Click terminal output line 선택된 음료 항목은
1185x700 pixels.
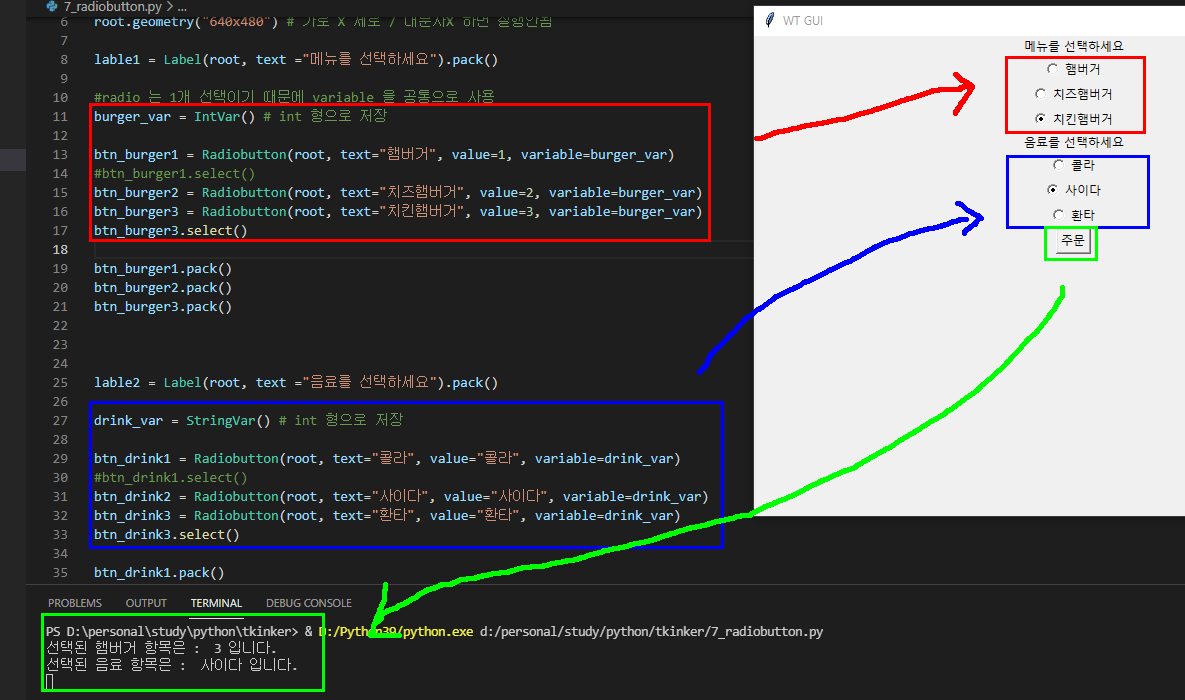click(172, 664)
